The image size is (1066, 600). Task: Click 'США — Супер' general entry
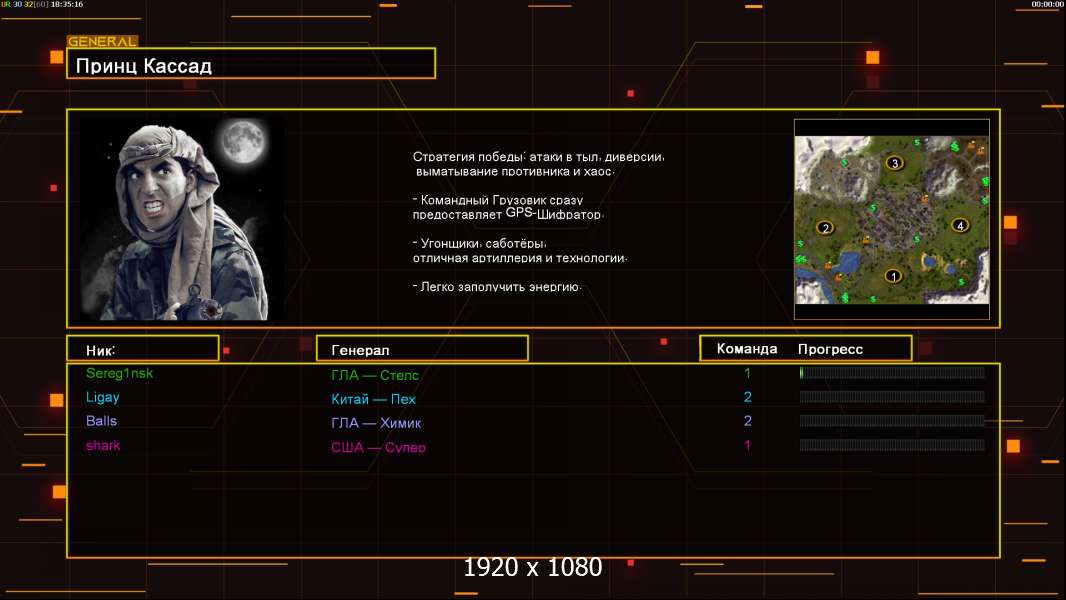(378, 447)
